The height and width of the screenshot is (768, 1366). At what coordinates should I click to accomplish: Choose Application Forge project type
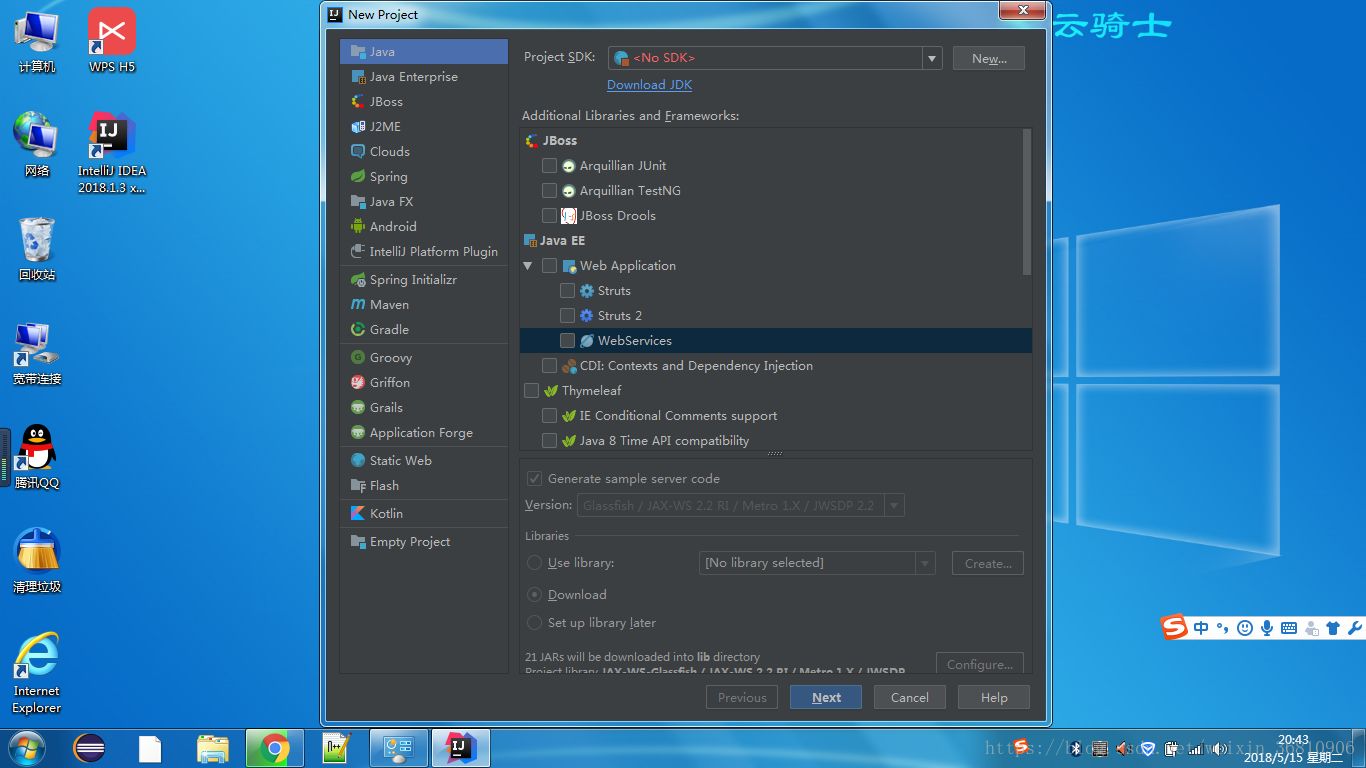(424, 433)
